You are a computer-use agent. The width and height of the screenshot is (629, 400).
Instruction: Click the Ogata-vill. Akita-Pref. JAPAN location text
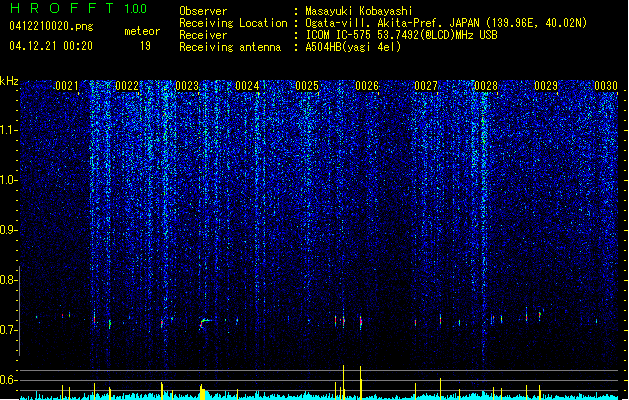pos(446,23)
